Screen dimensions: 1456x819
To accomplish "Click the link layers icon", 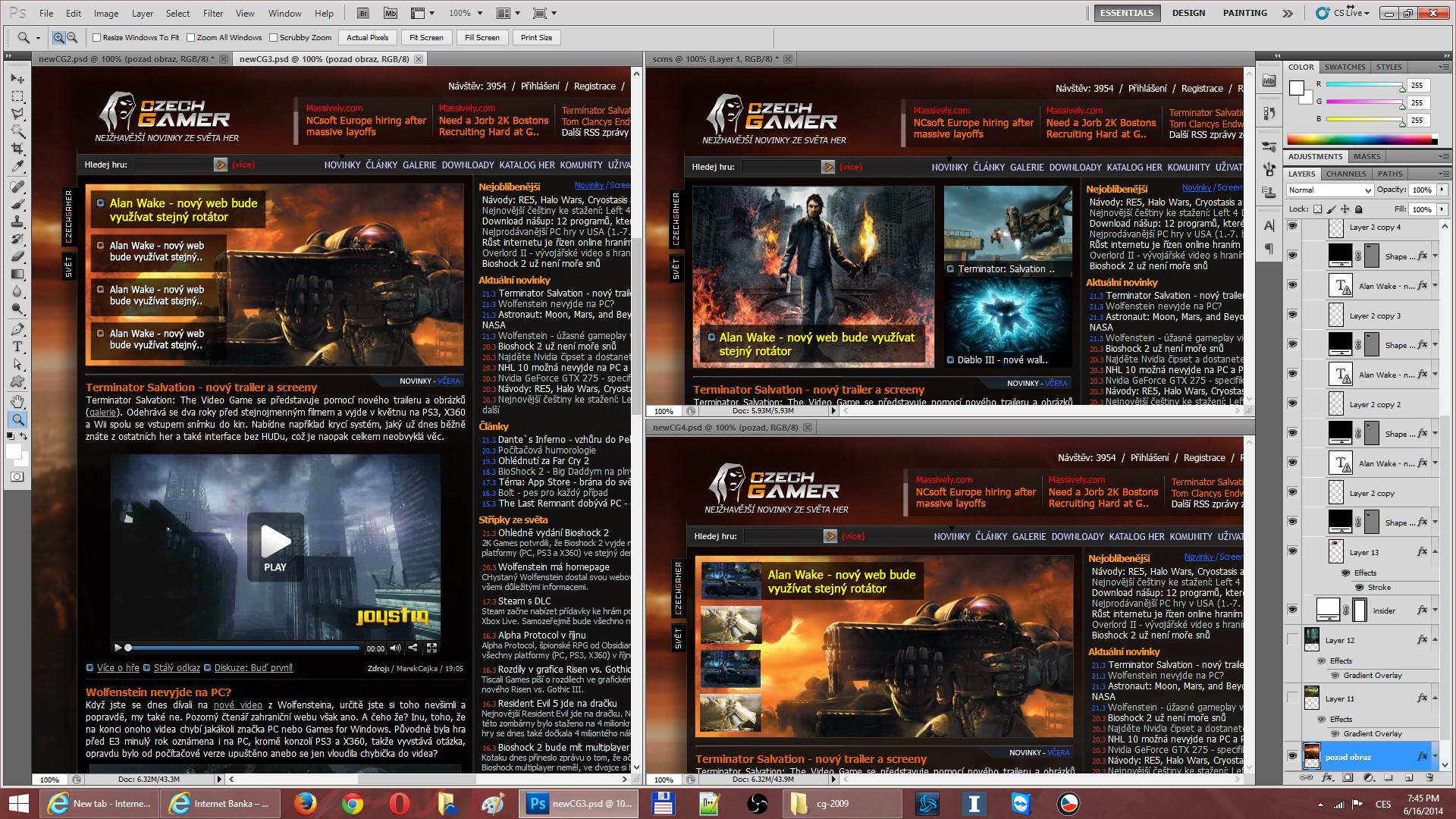I will coord(1307,777).
